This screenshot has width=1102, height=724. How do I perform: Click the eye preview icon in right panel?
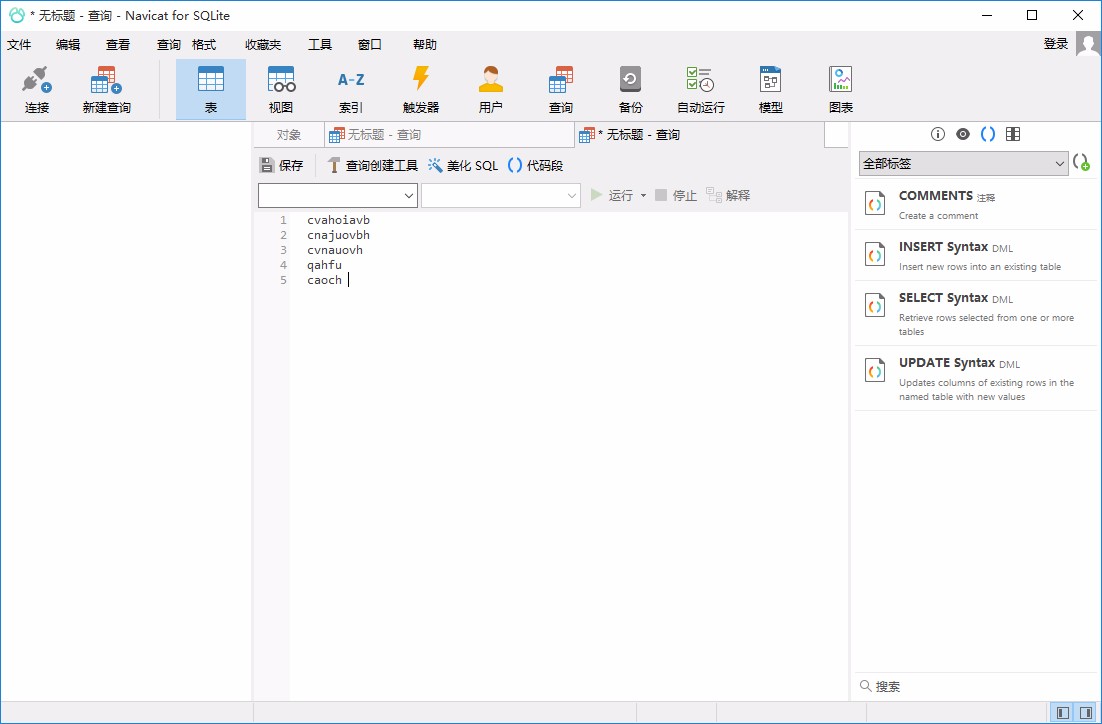click(x=963, y=134)
